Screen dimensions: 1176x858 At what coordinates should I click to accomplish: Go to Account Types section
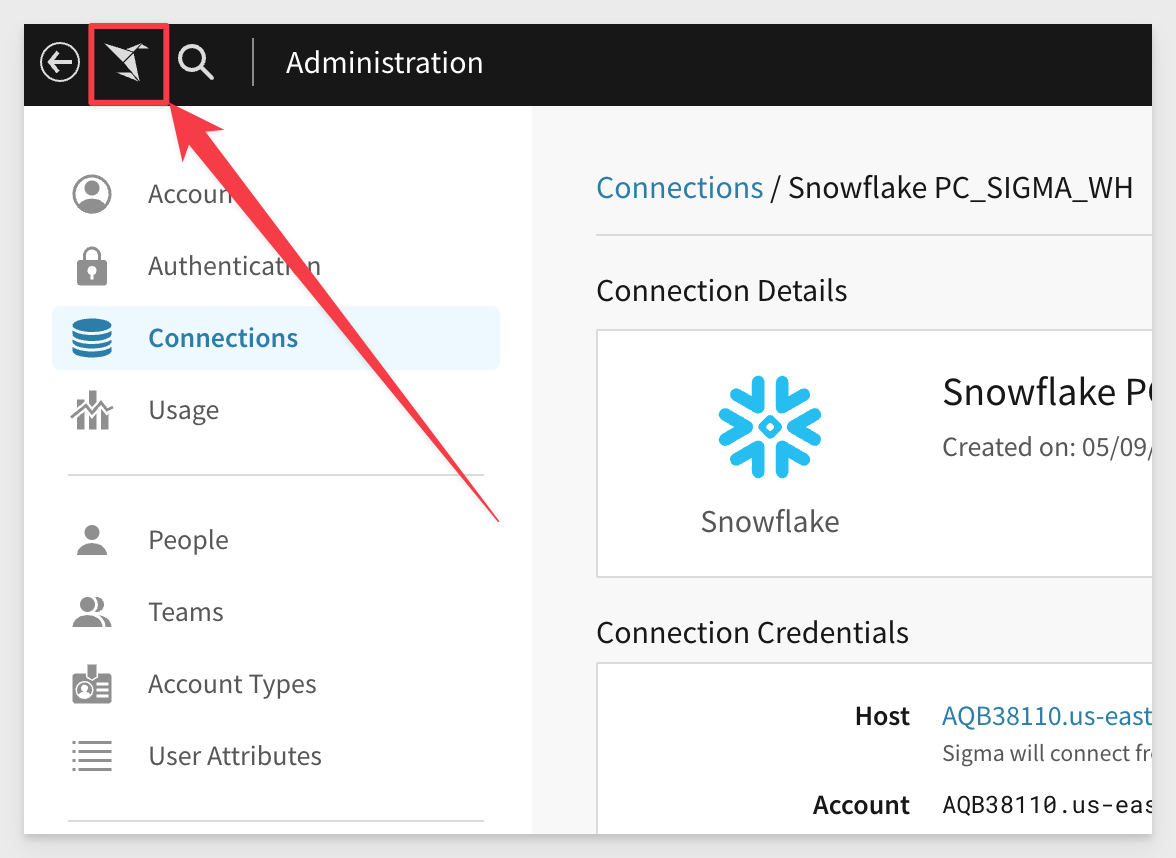232,684
